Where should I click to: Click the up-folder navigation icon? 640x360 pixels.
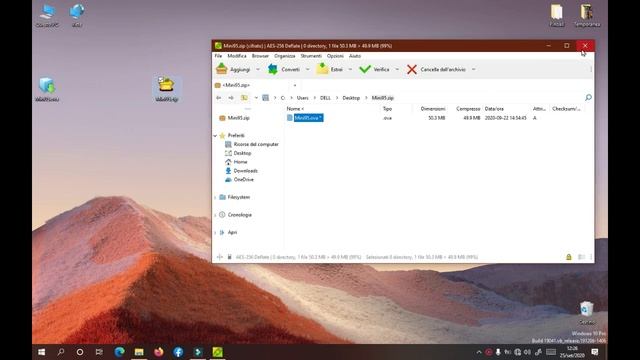click(244, 98)
